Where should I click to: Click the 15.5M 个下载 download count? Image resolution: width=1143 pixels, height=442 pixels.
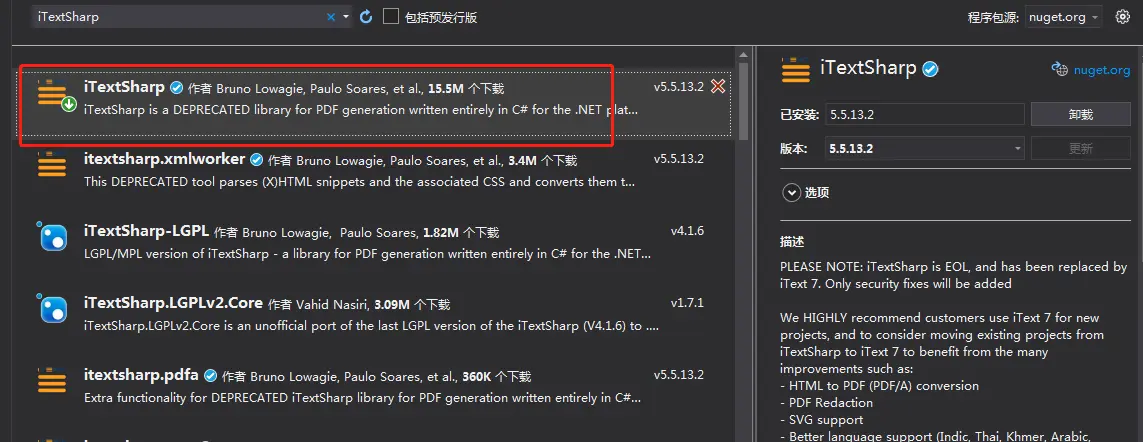click(x=466, y=88)
